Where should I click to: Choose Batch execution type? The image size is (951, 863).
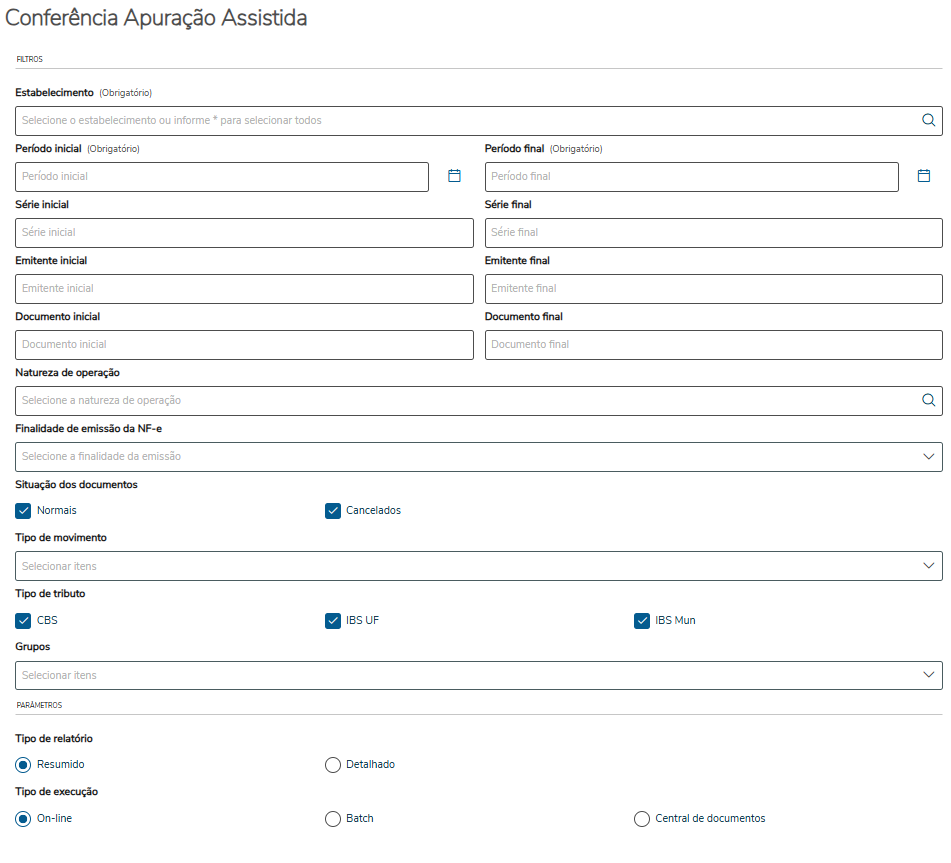point(333,818)
